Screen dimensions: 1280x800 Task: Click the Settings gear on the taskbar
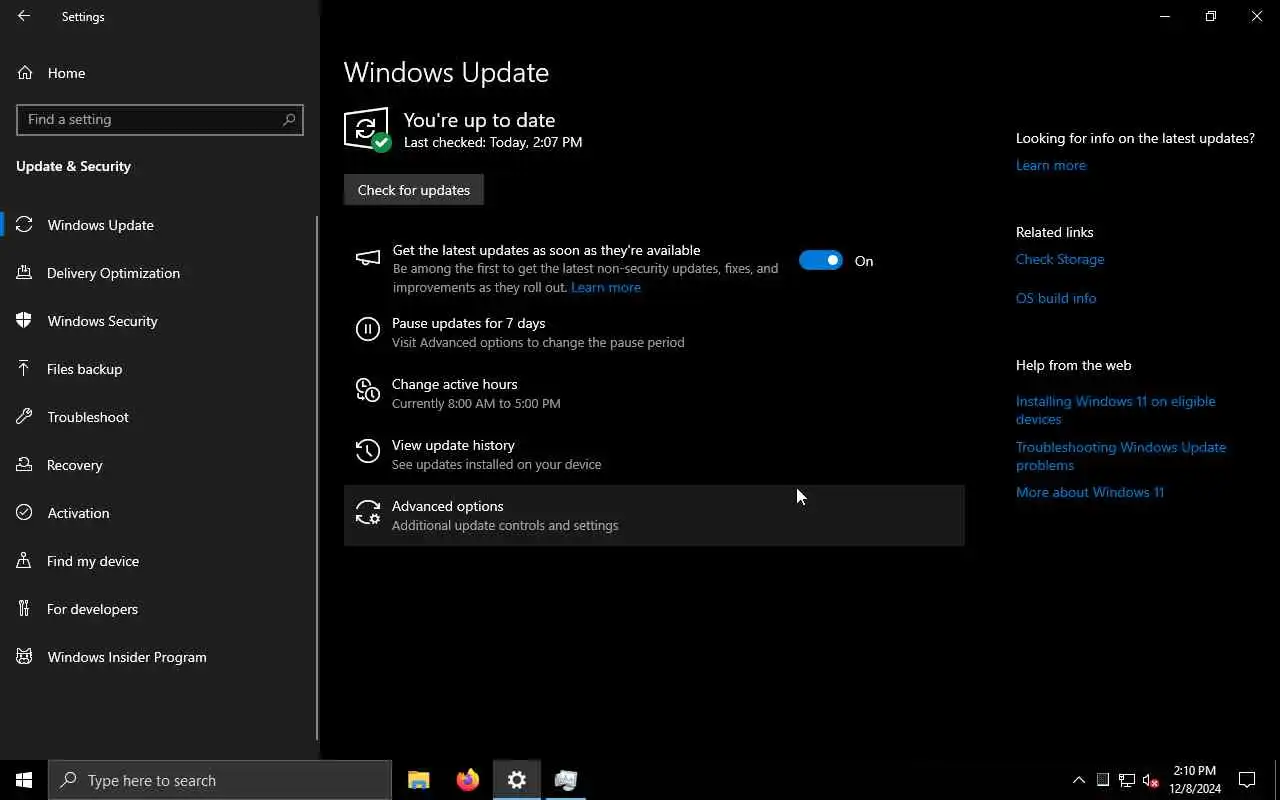(517, 780)
